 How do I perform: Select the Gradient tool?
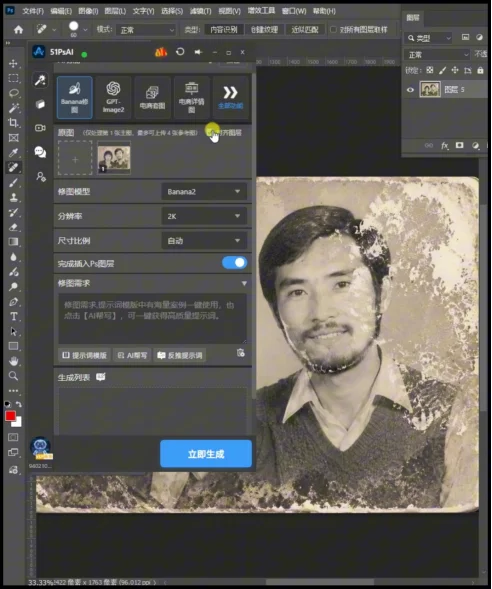click(x=13, y=242)
